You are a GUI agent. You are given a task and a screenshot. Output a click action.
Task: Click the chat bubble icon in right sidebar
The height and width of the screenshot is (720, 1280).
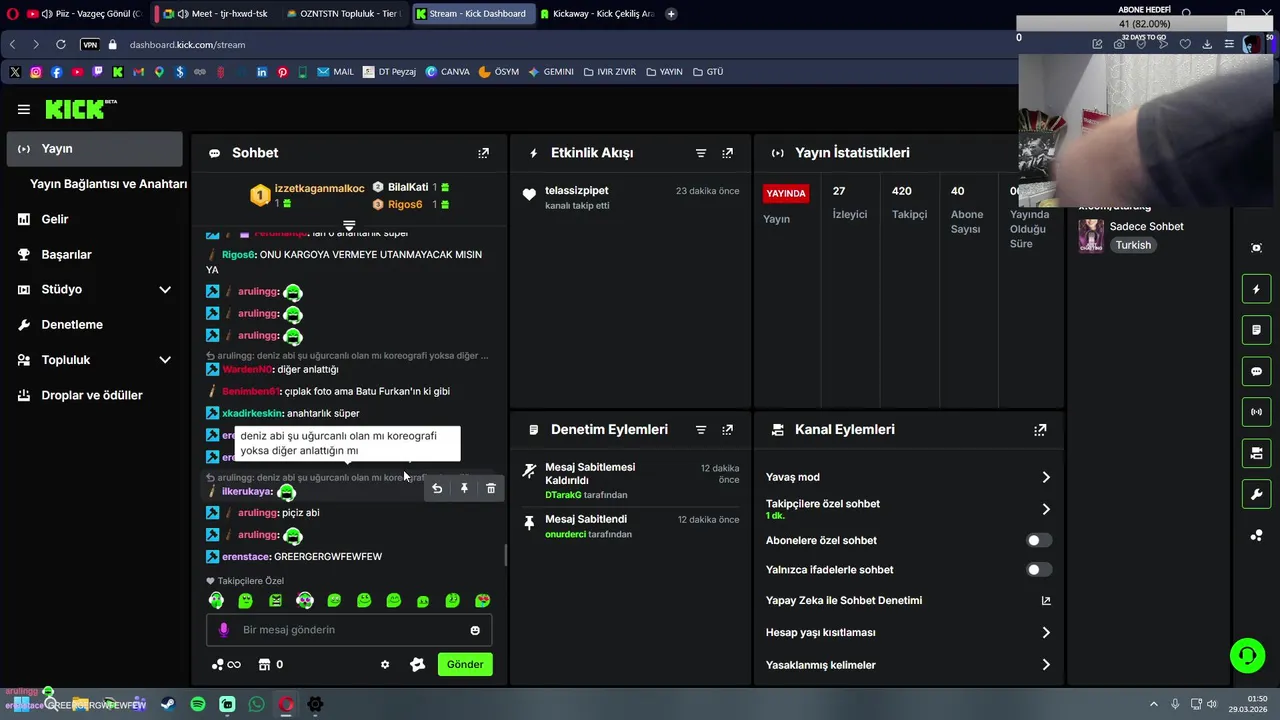pyautogui.click(x=1257, y=371)
